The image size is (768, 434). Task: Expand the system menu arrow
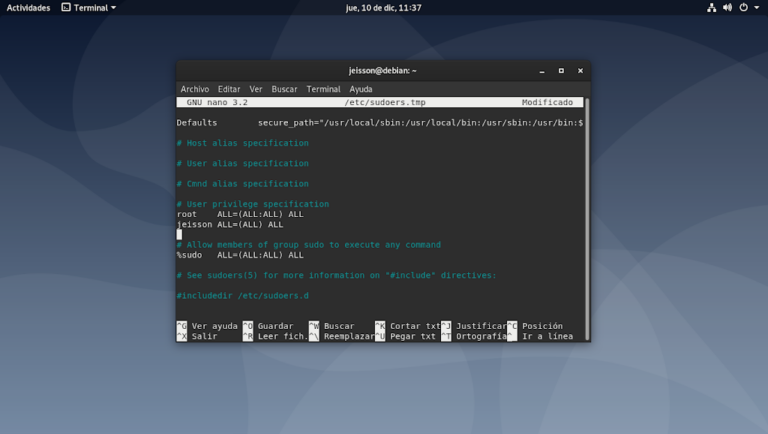click(x=756, y=7)
